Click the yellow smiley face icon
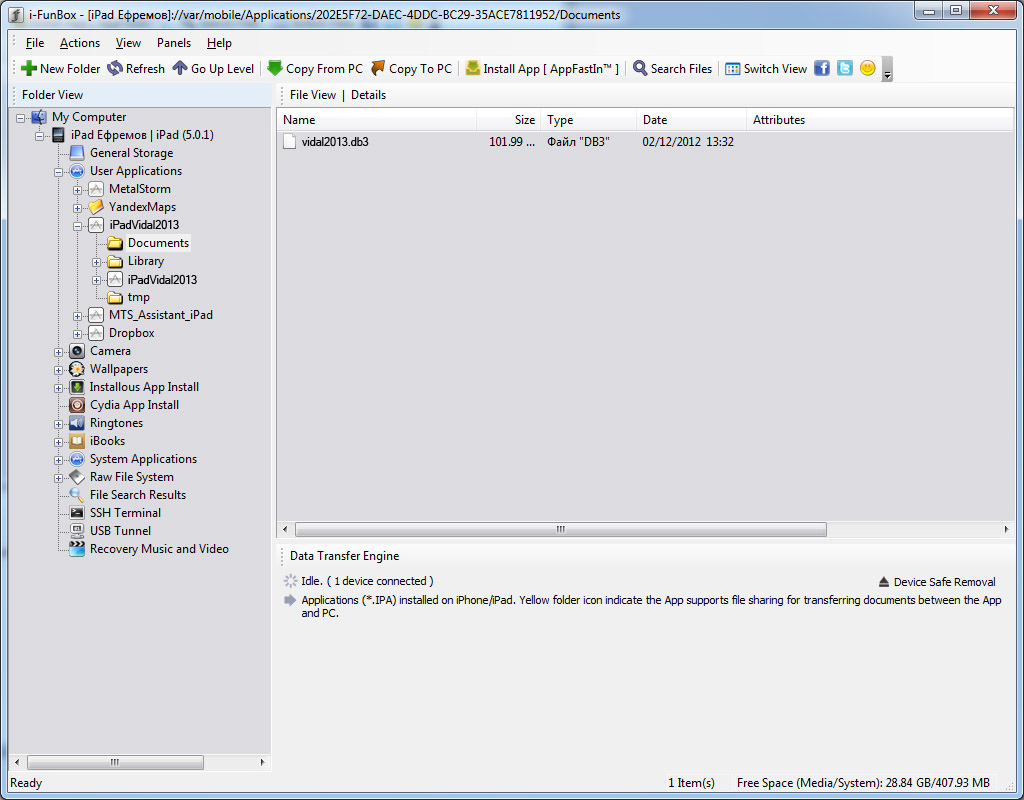This screenshot has height=800, width=1024. 867,68
